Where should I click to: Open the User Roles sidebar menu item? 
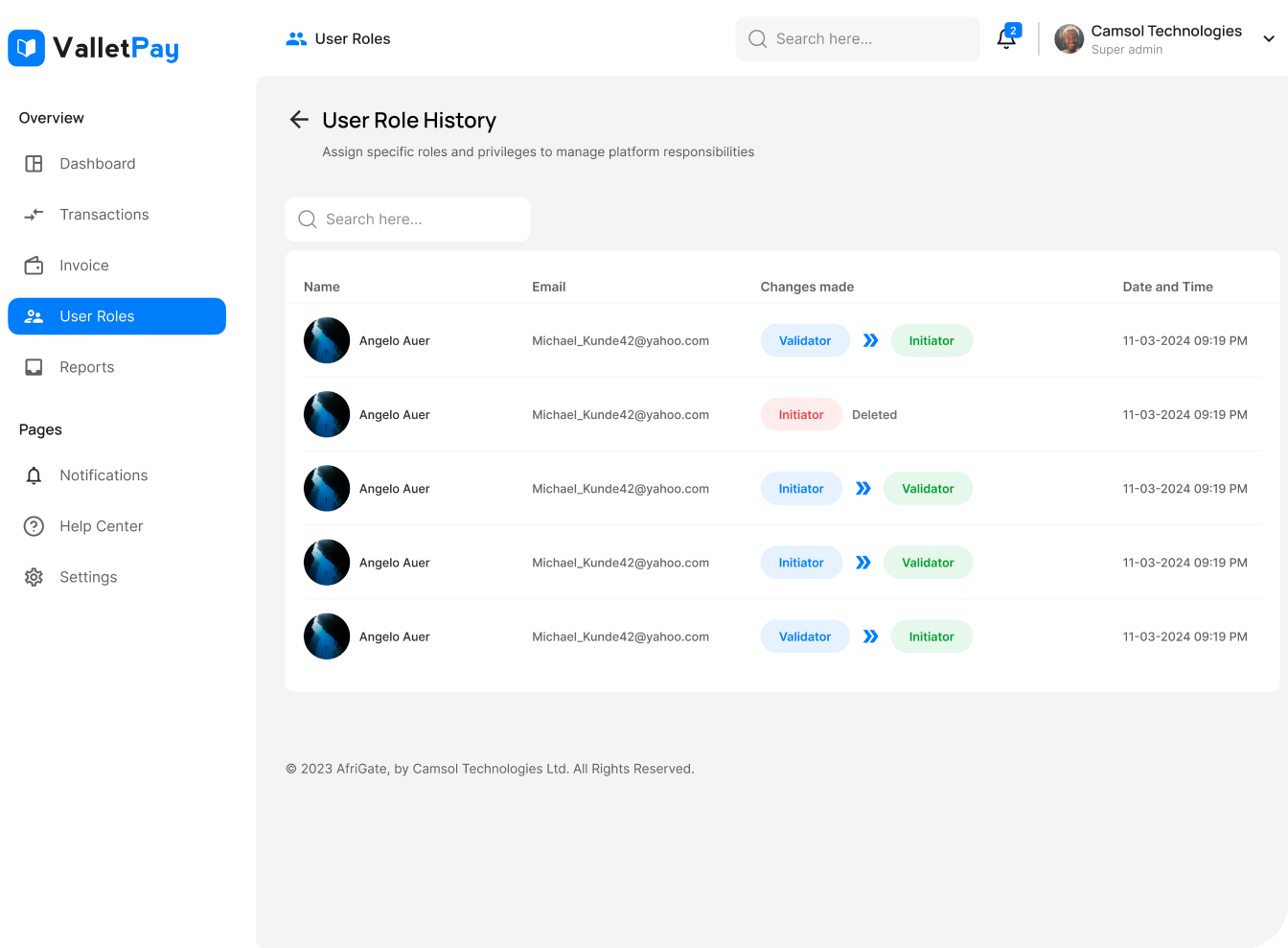(117, 316)
